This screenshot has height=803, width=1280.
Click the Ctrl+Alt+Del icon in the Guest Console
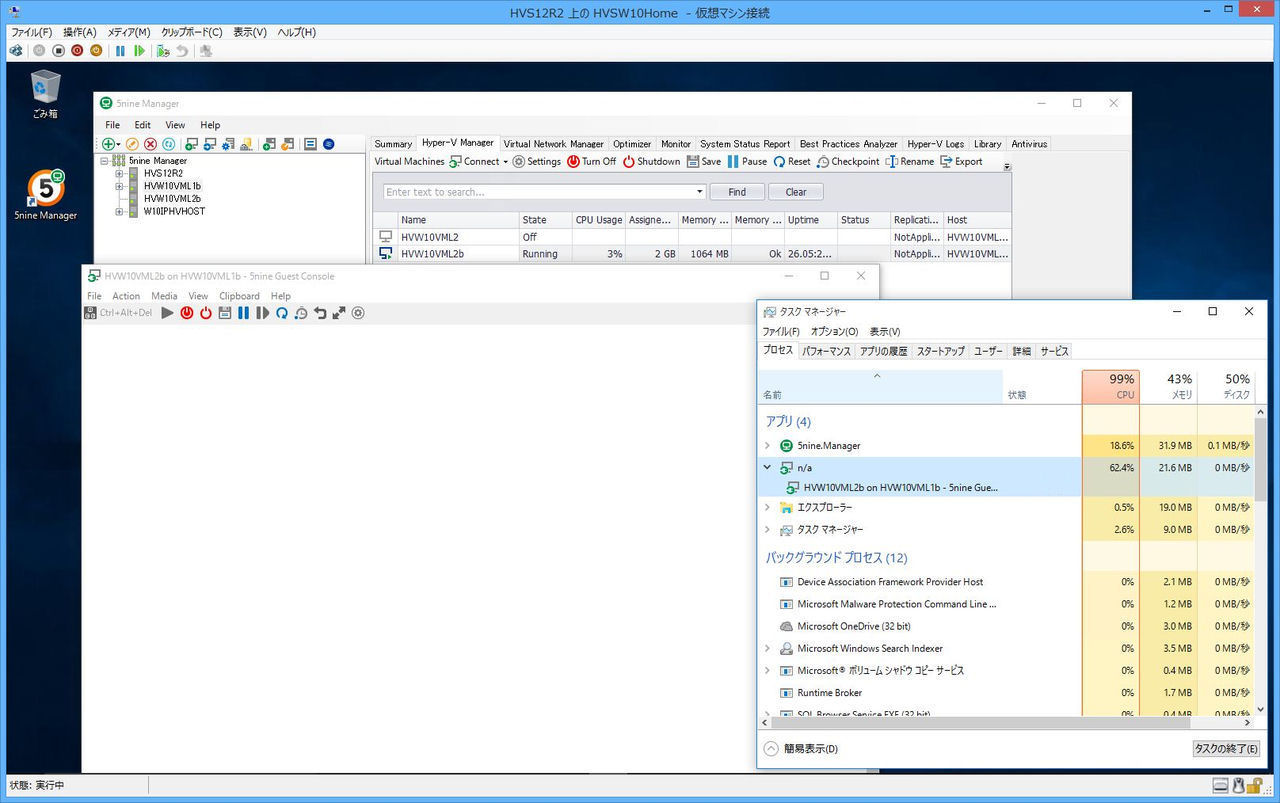pos(91,313)
